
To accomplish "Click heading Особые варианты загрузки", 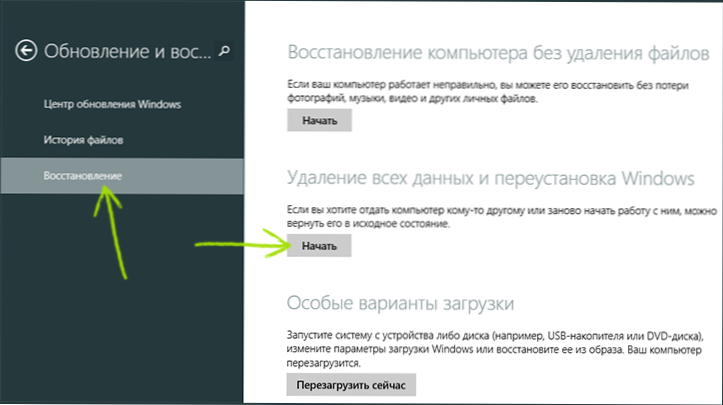I will pyautogui.click(x=400, y=303).
